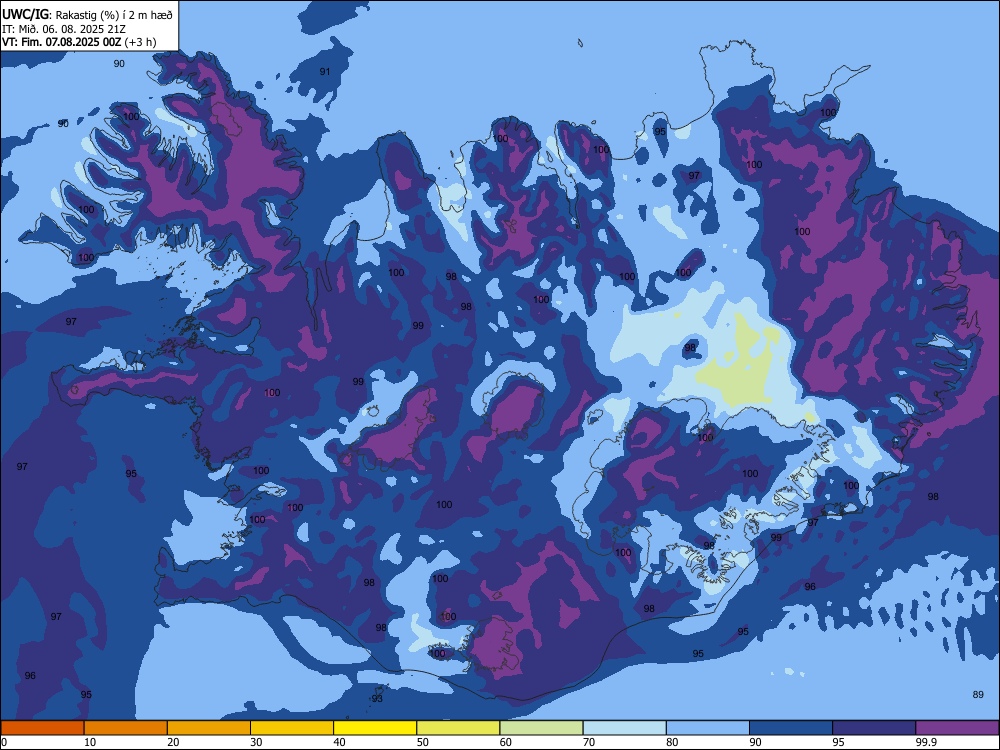Click the '70' tick label on the legend
The height and width of the screenshot is (750, 1000).
click(589, 742)
